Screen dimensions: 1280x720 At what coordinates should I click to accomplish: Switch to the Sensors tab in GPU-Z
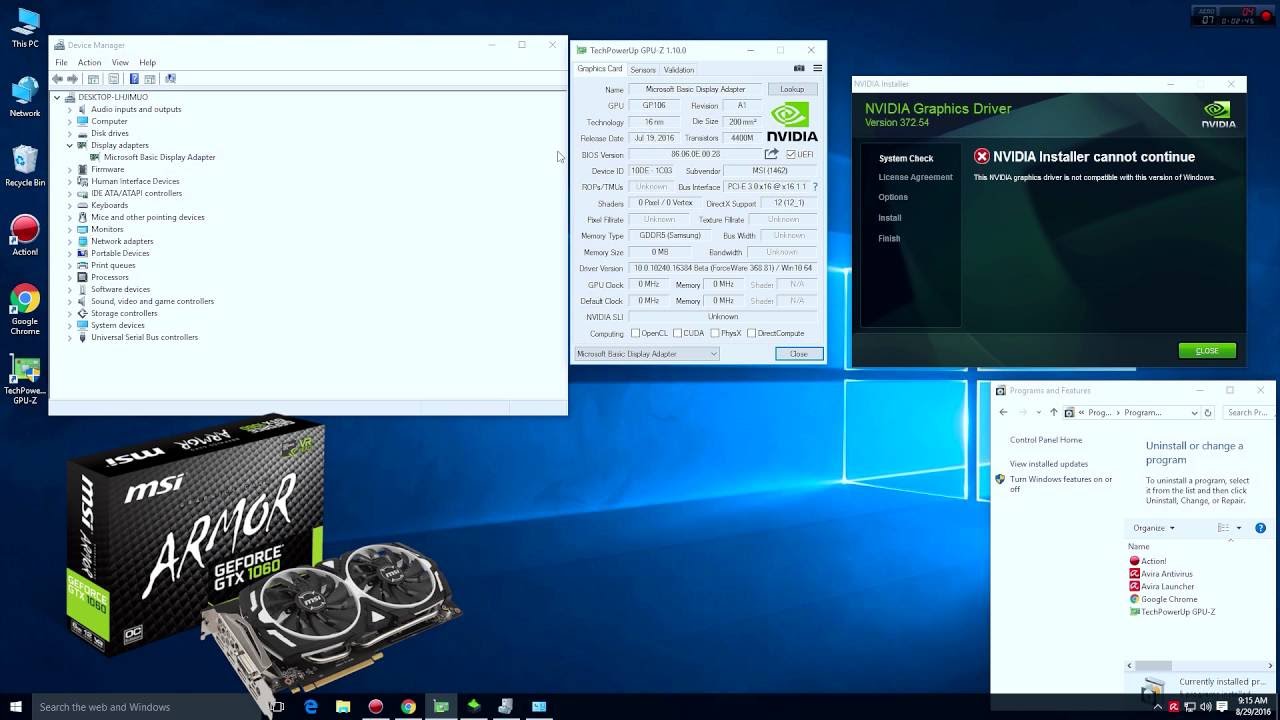[643, 70]
